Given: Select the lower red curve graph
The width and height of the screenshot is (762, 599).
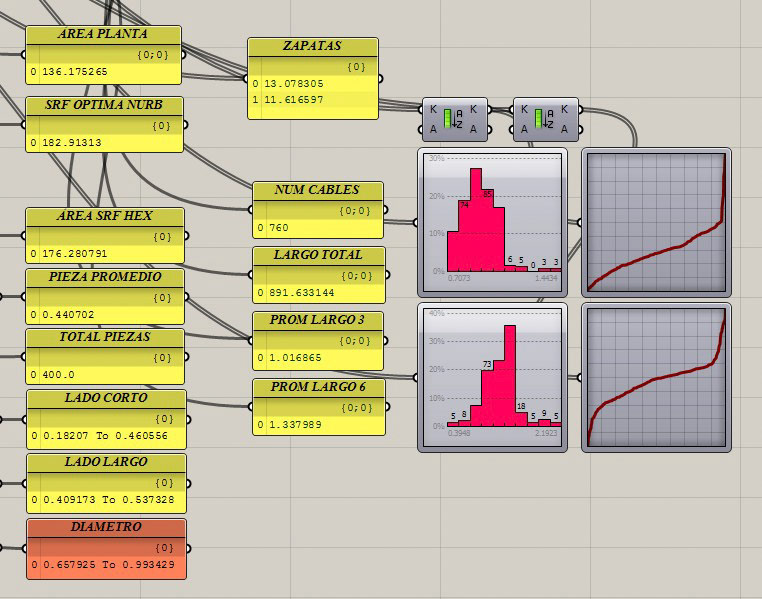Looking at the screenshot, I should coord(657,377).
